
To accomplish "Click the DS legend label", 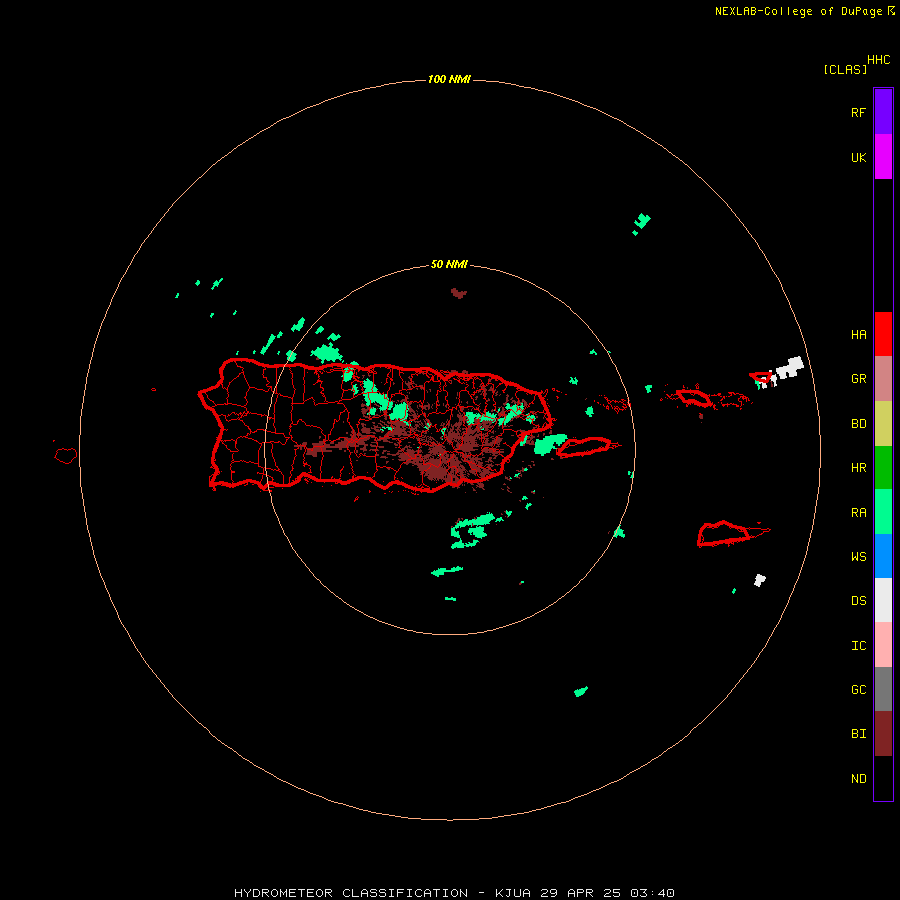I will point(858,601).
